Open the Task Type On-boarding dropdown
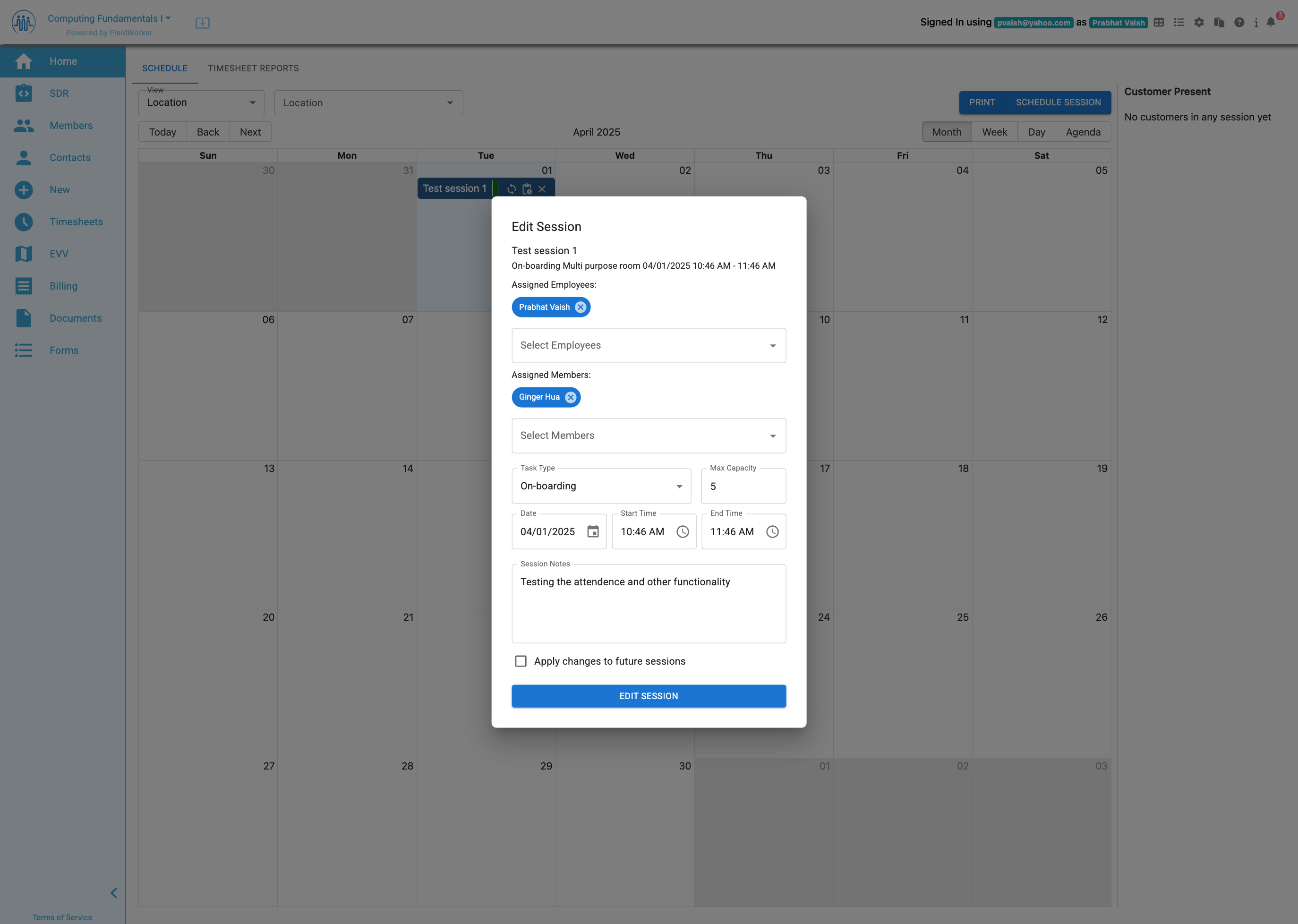The image size is (1298, 924). pos(601,486)
